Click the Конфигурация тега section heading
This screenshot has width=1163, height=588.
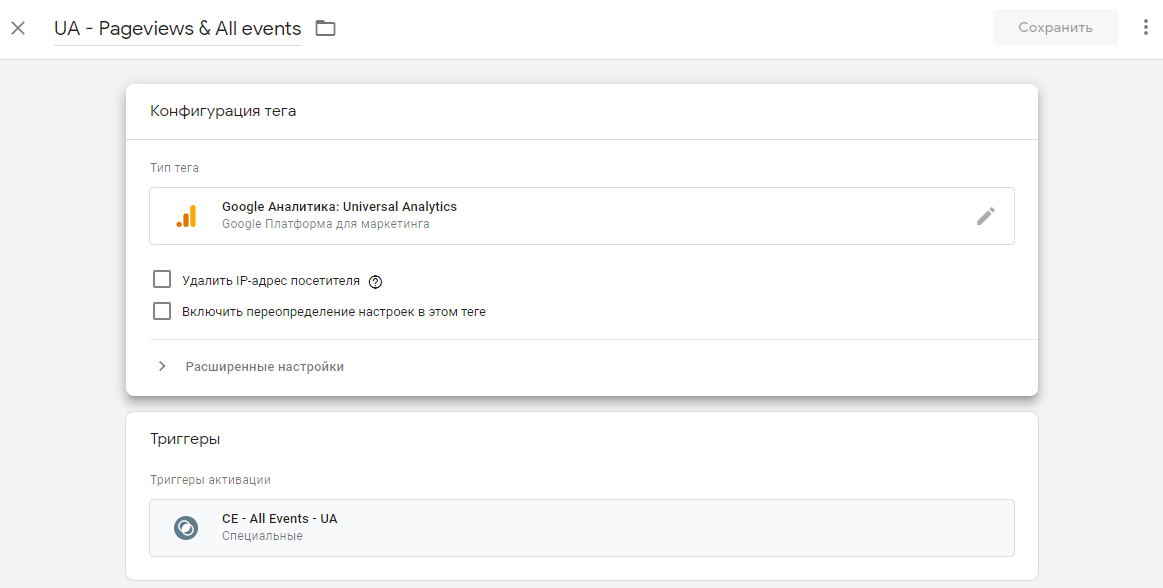[223, 111]
